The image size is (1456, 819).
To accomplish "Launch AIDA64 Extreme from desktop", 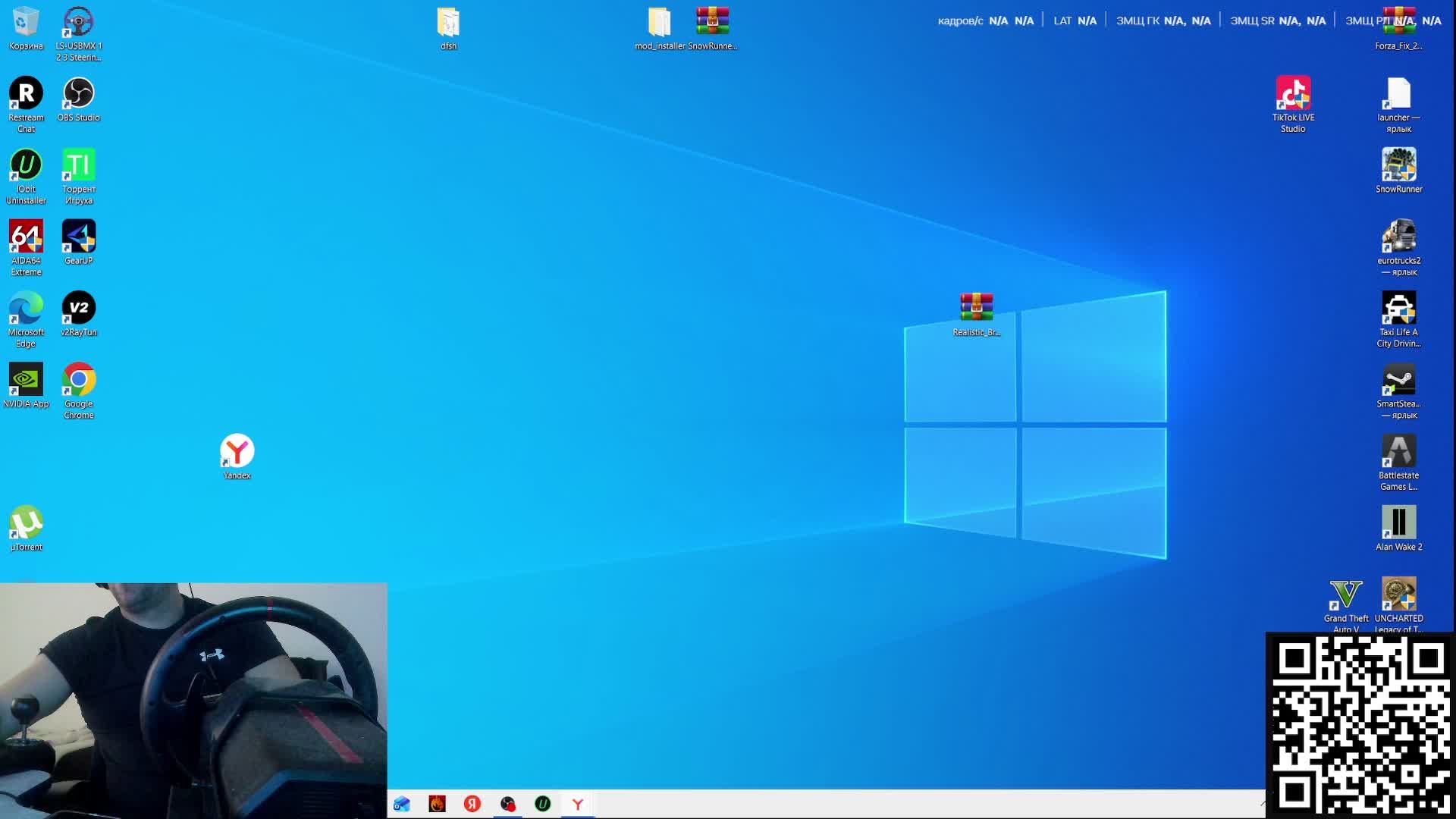I will tap(26, 237).
